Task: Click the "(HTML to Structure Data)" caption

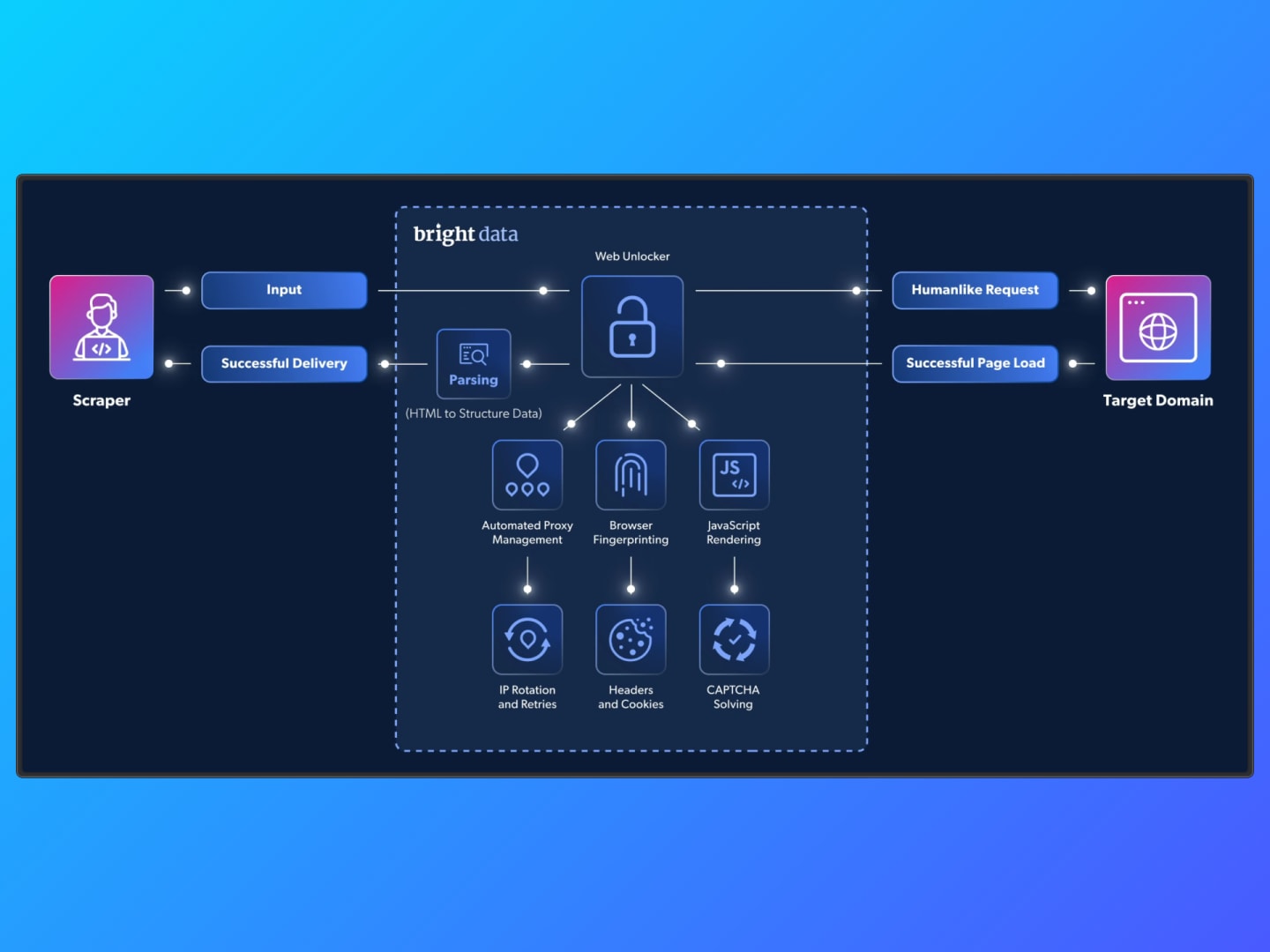Action: (474, 413)
